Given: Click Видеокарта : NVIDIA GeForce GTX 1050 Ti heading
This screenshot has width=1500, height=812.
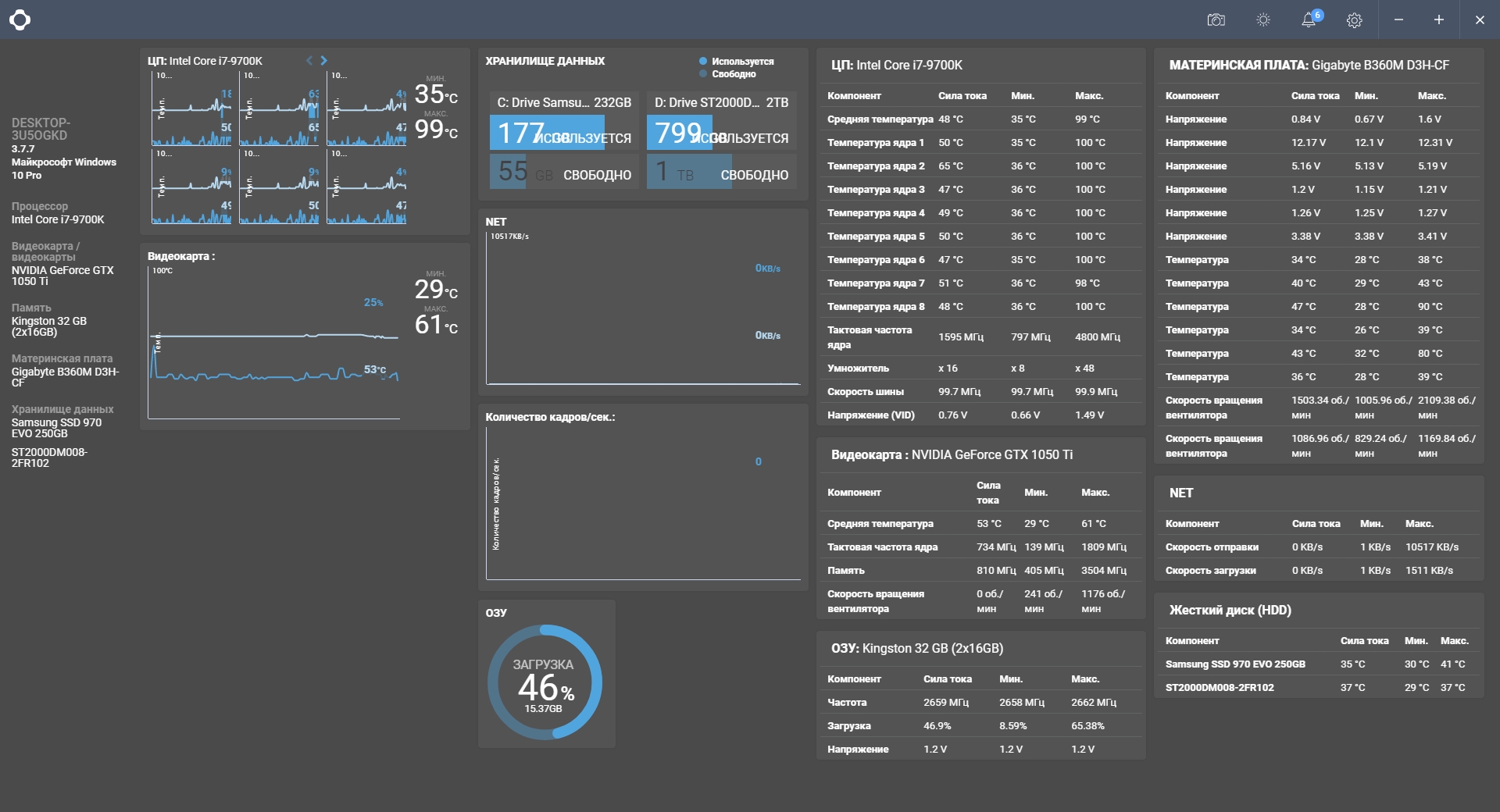Looking at the screenshot, I should (952, 454).
